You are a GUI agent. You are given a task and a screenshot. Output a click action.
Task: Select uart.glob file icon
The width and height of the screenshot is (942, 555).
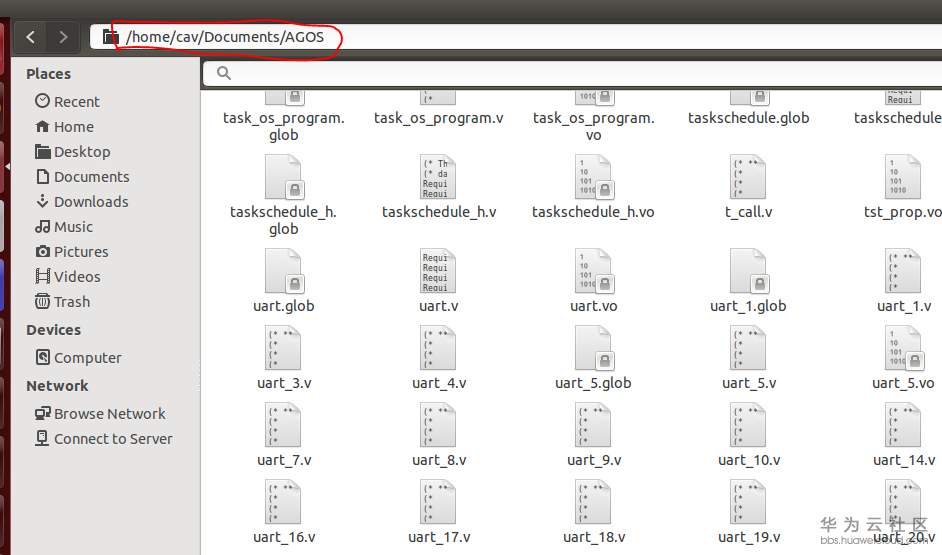point(284,271)
